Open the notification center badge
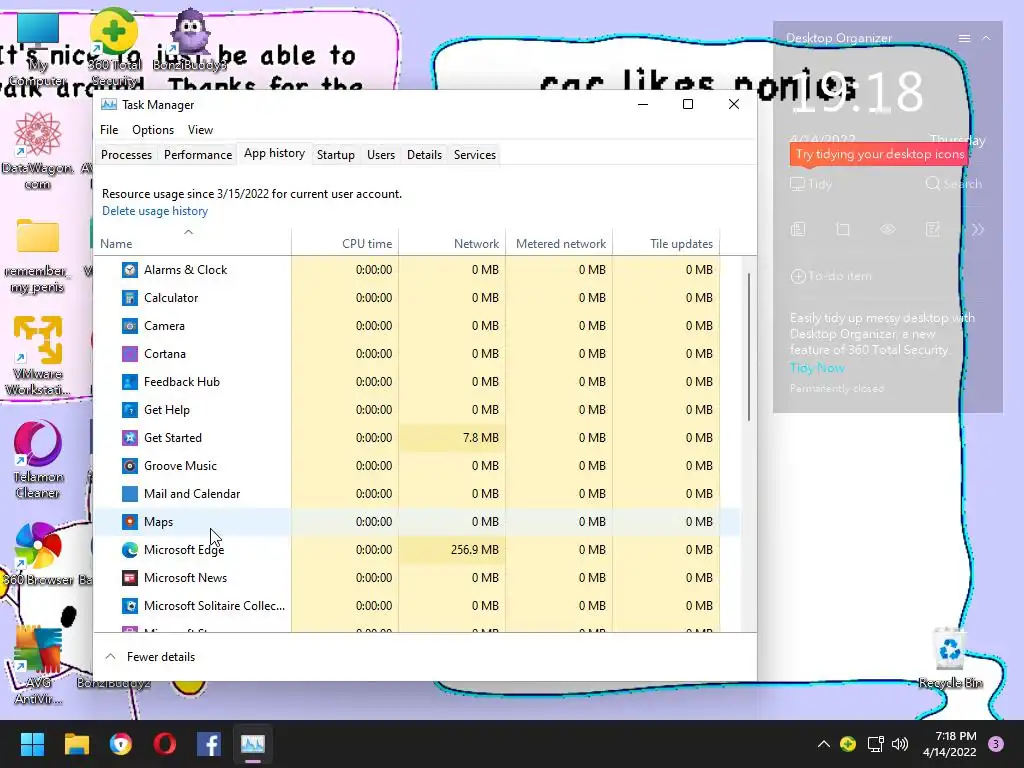Viewport: 1024px width, 768px height. coord(995,744)
